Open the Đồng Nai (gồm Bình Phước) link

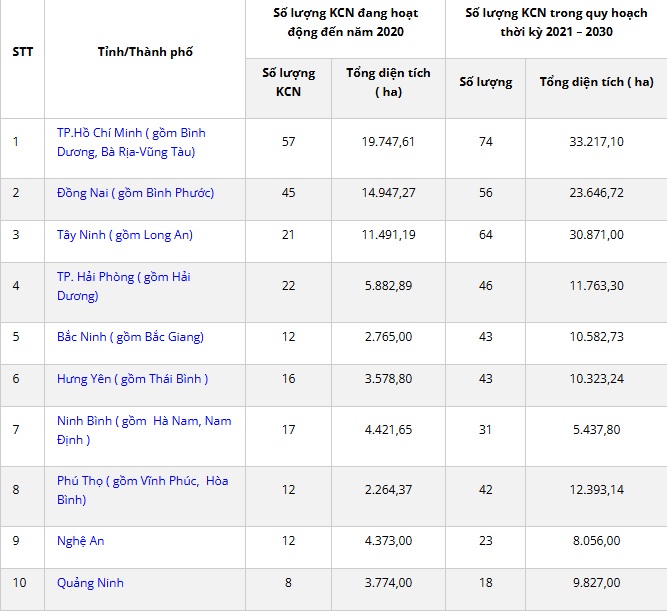(x=135, y=193)
